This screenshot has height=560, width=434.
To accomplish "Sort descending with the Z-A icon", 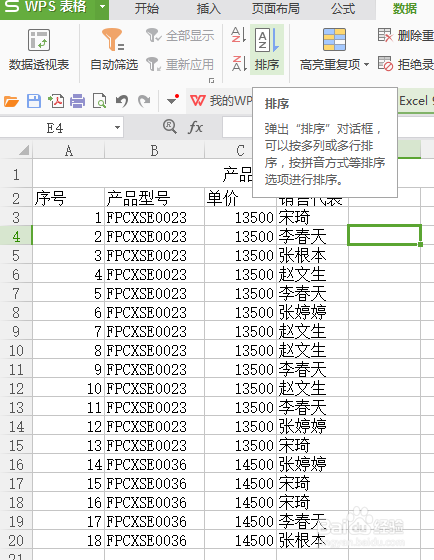I will [239, 64].
